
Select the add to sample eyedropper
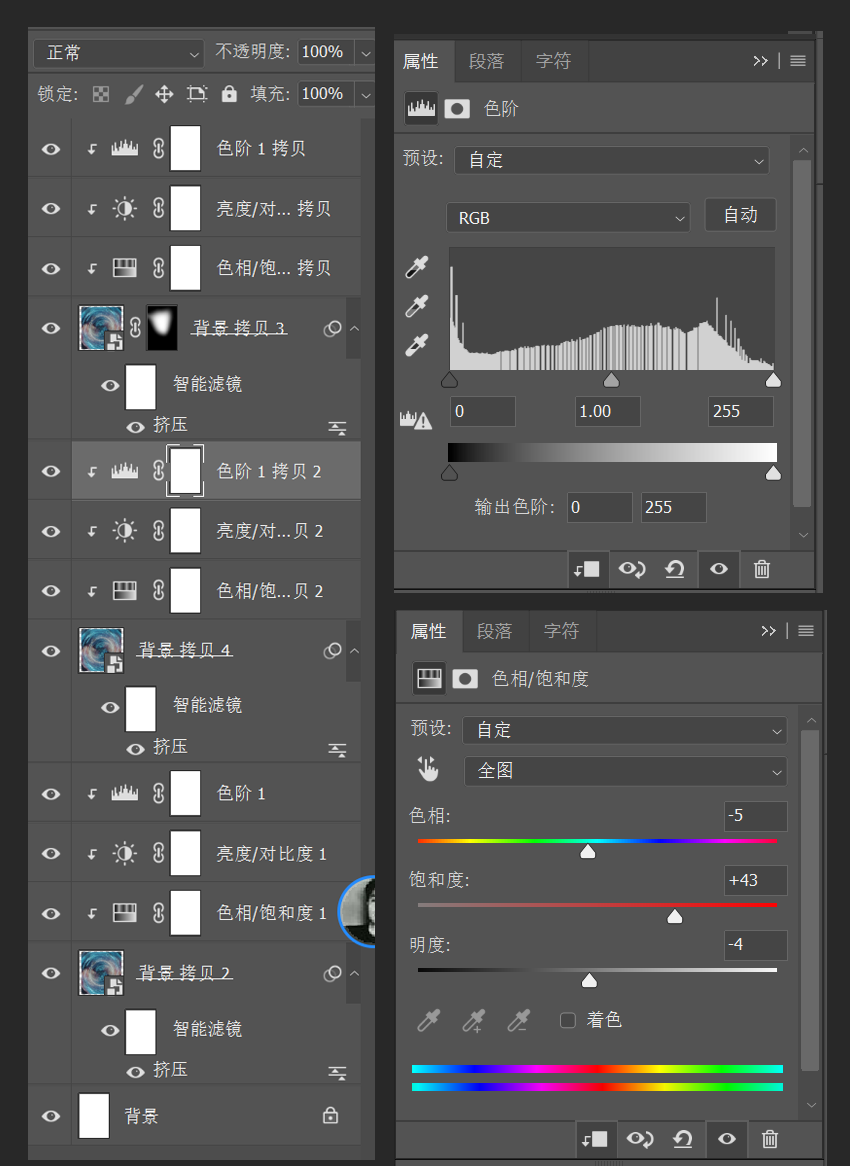click(x=474, y=1020)
